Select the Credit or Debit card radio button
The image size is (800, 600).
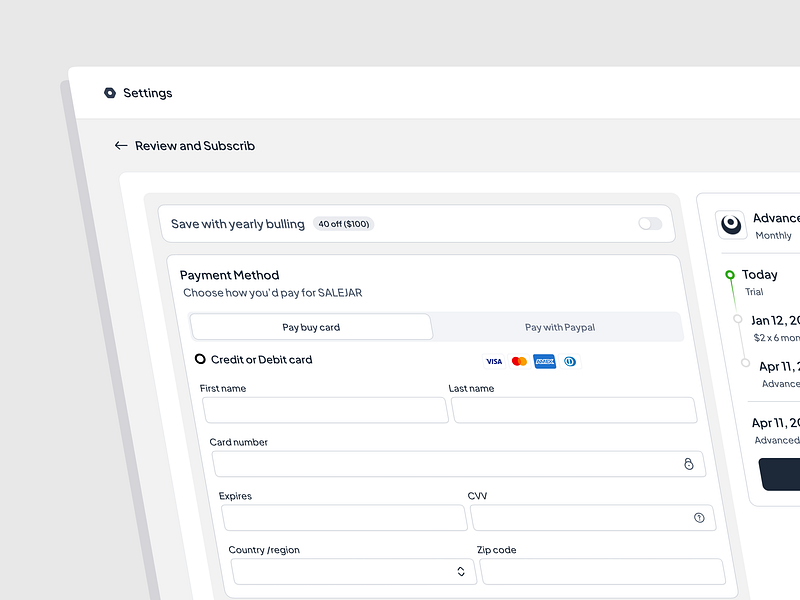pos(200,359)
